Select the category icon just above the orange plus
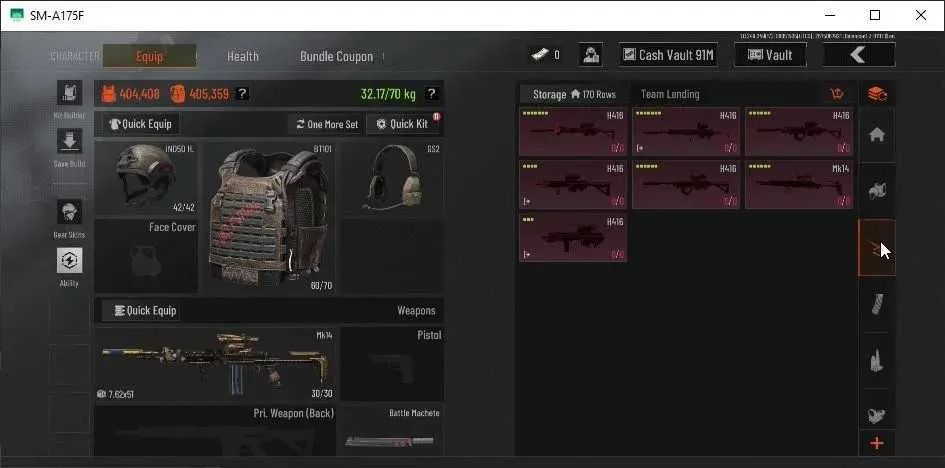The image size is (945, 468). tap(877, 414)
